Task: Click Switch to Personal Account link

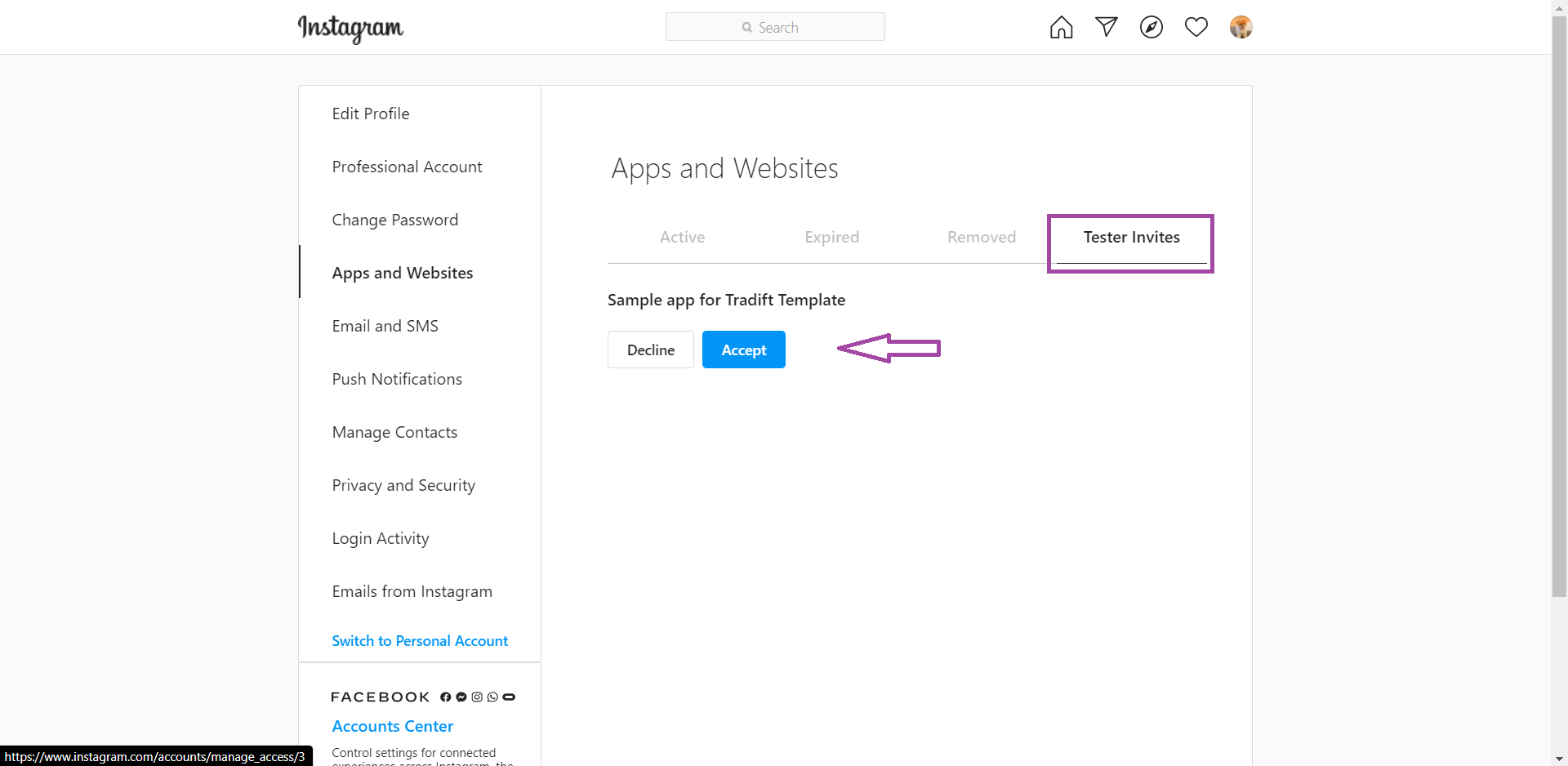Action: [420, 641]
